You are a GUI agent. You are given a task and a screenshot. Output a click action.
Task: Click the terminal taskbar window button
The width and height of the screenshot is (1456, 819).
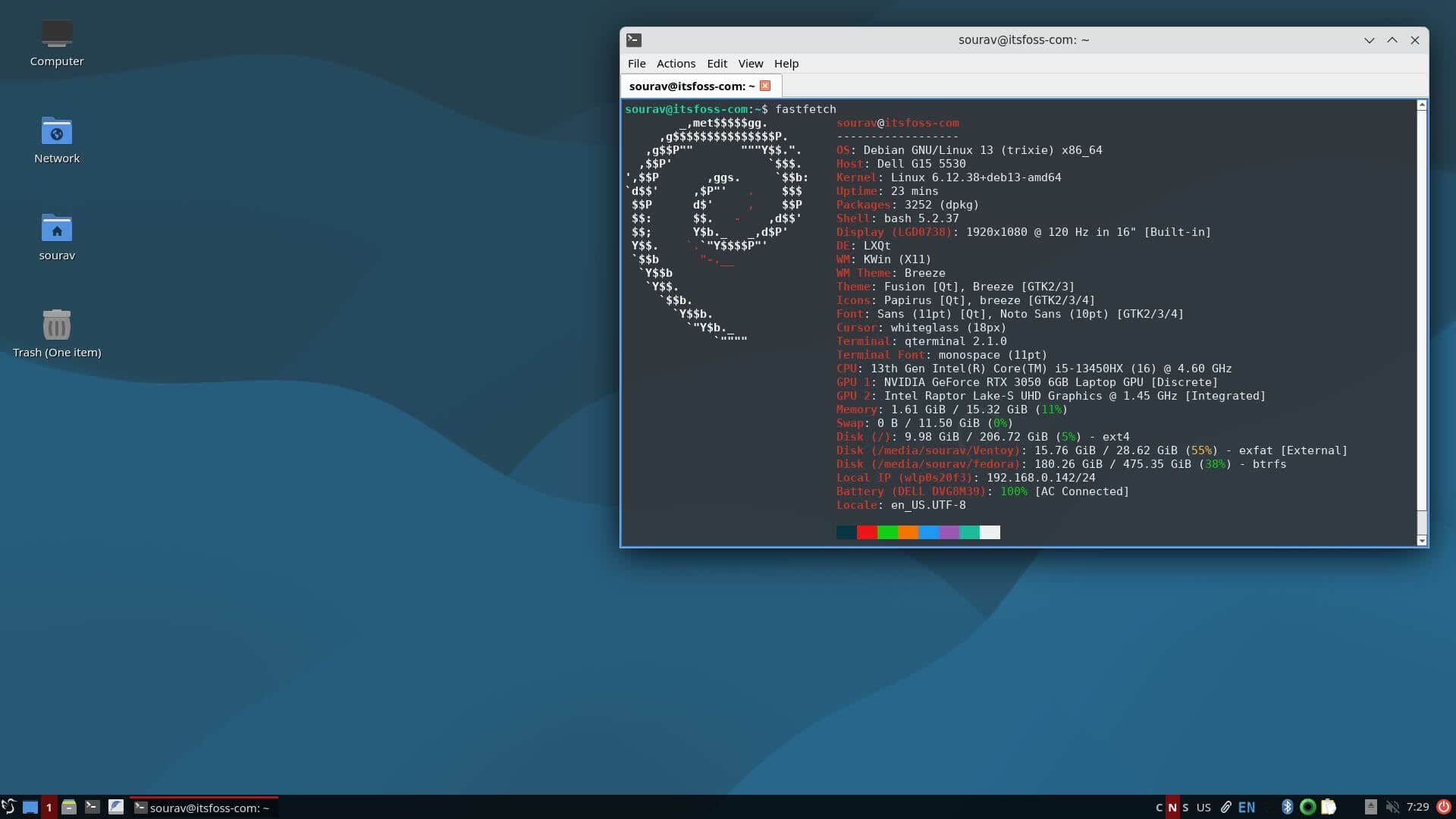pyautogui.click(x=203, y=808)
